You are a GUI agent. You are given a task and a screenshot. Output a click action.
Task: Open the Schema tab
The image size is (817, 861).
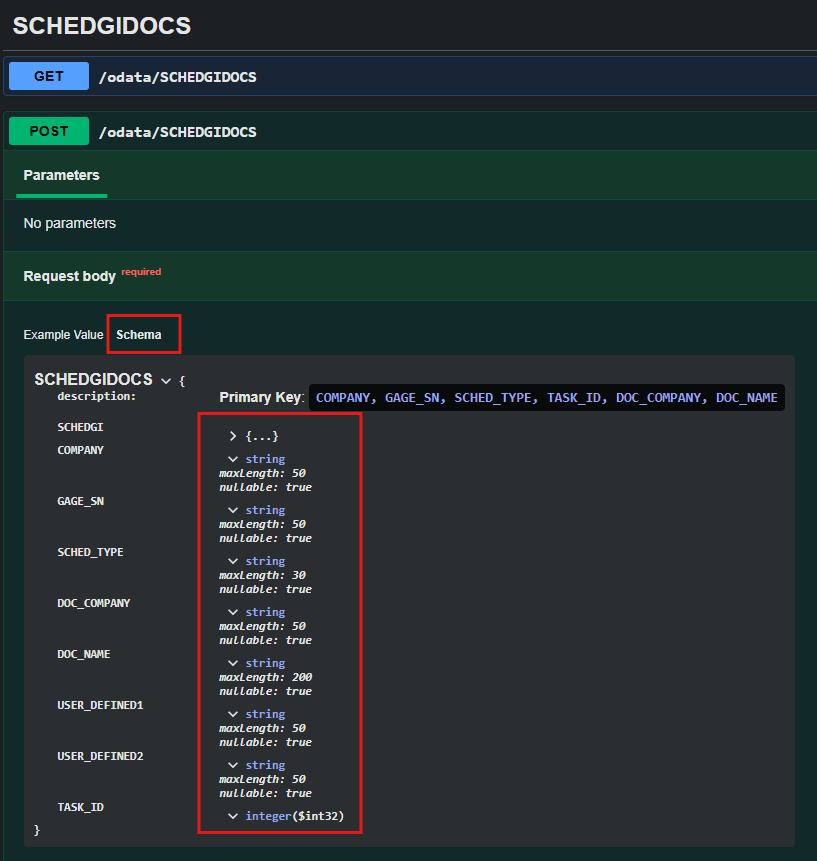coord(139,335)
